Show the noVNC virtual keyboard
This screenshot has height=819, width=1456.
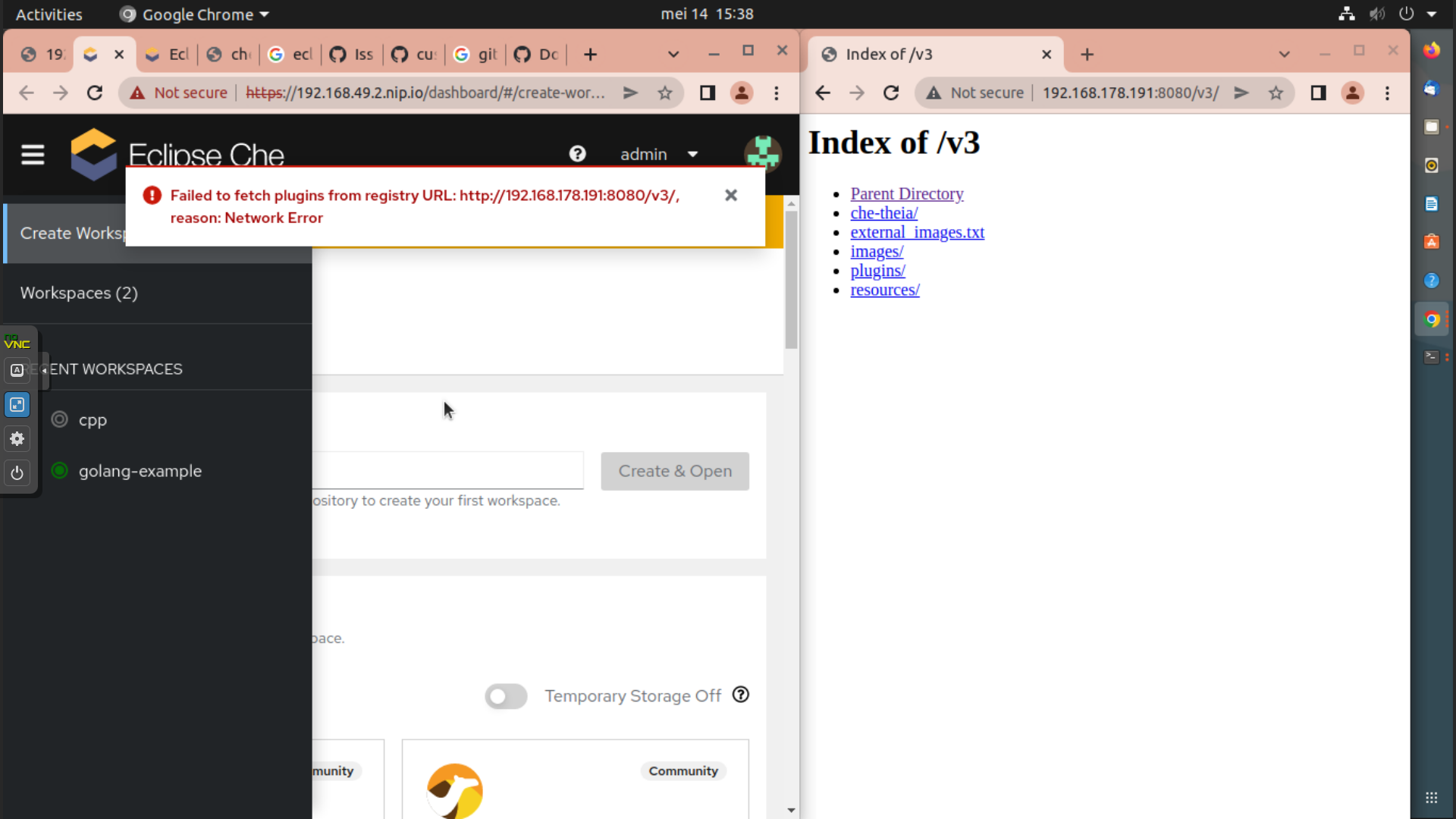[17, 371]
